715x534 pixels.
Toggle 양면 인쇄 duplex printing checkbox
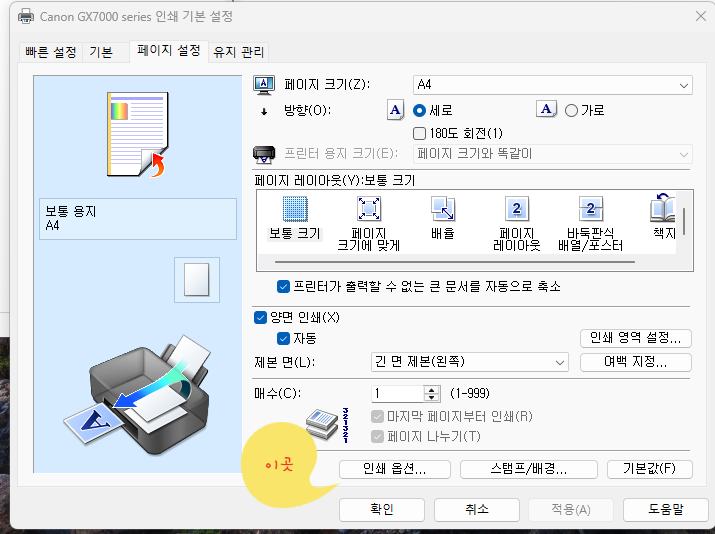point(260,317)
